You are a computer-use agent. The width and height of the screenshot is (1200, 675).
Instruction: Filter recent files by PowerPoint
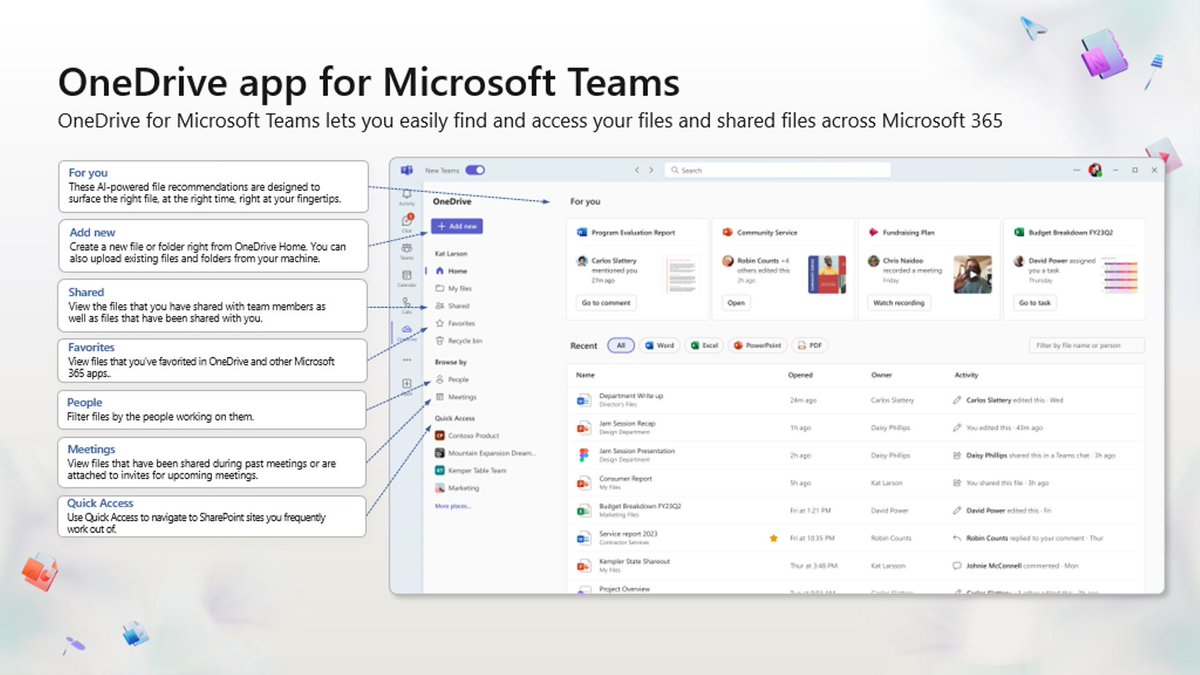tap(757, 345)
